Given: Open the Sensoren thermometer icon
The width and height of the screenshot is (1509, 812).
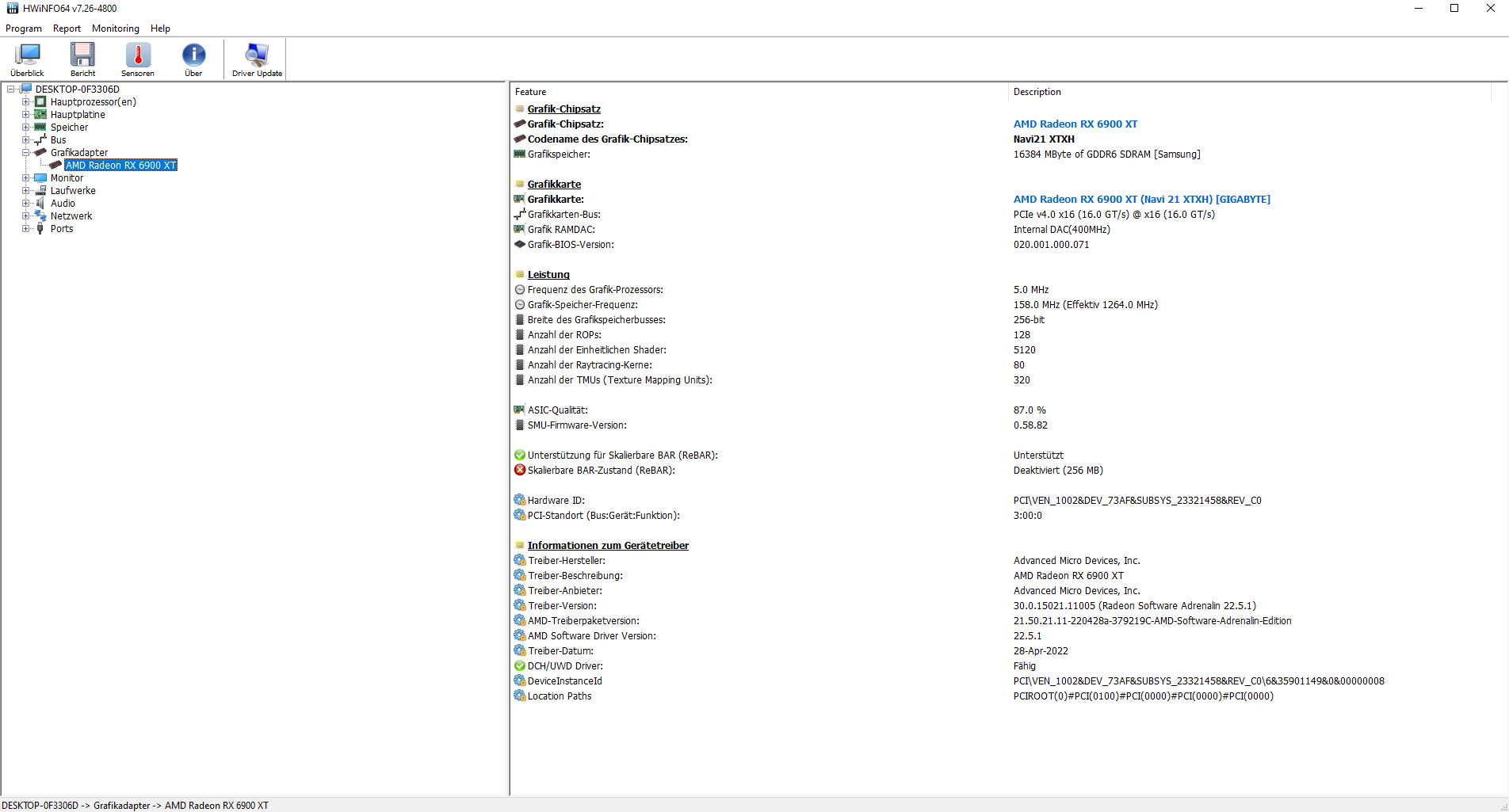Looking at the screenshot, I should (x=138, y=59).
